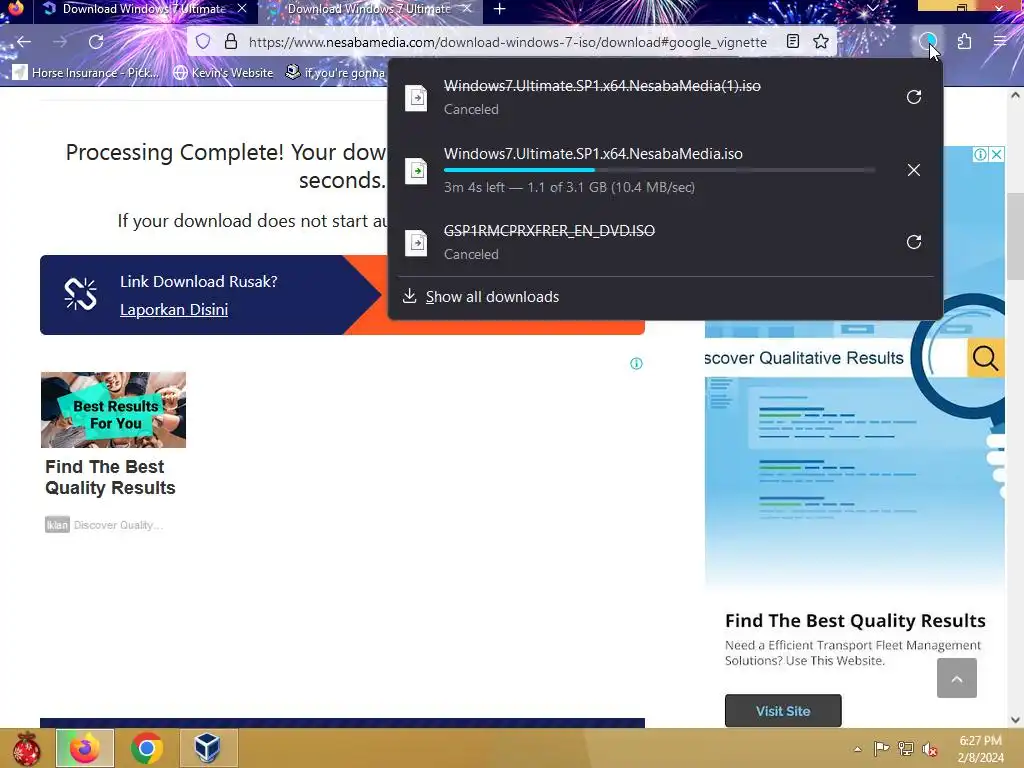Click Windows7.Ultimate.SP1.x64.NesabaMedia.iso file name

pyautogui.click(x=593, y=153)
